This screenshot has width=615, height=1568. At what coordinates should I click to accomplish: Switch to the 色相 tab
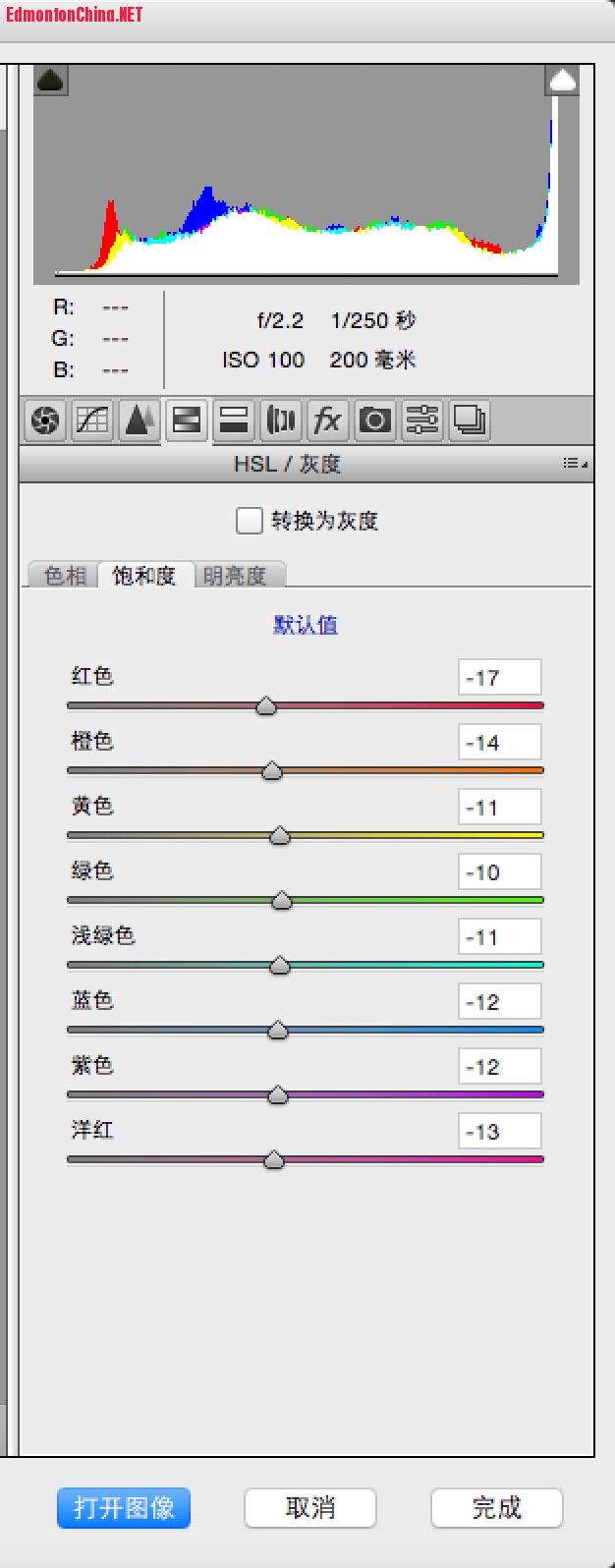coord(65,576)
